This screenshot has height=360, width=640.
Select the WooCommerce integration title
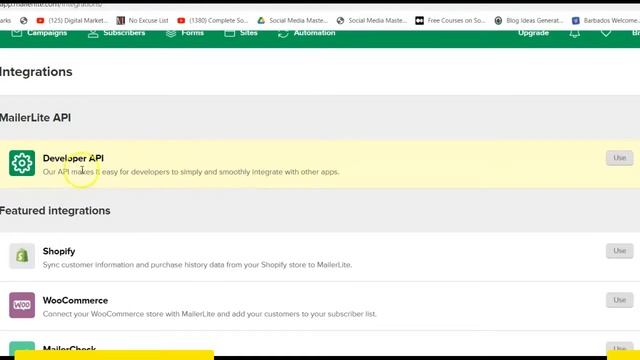pos(75,300)
